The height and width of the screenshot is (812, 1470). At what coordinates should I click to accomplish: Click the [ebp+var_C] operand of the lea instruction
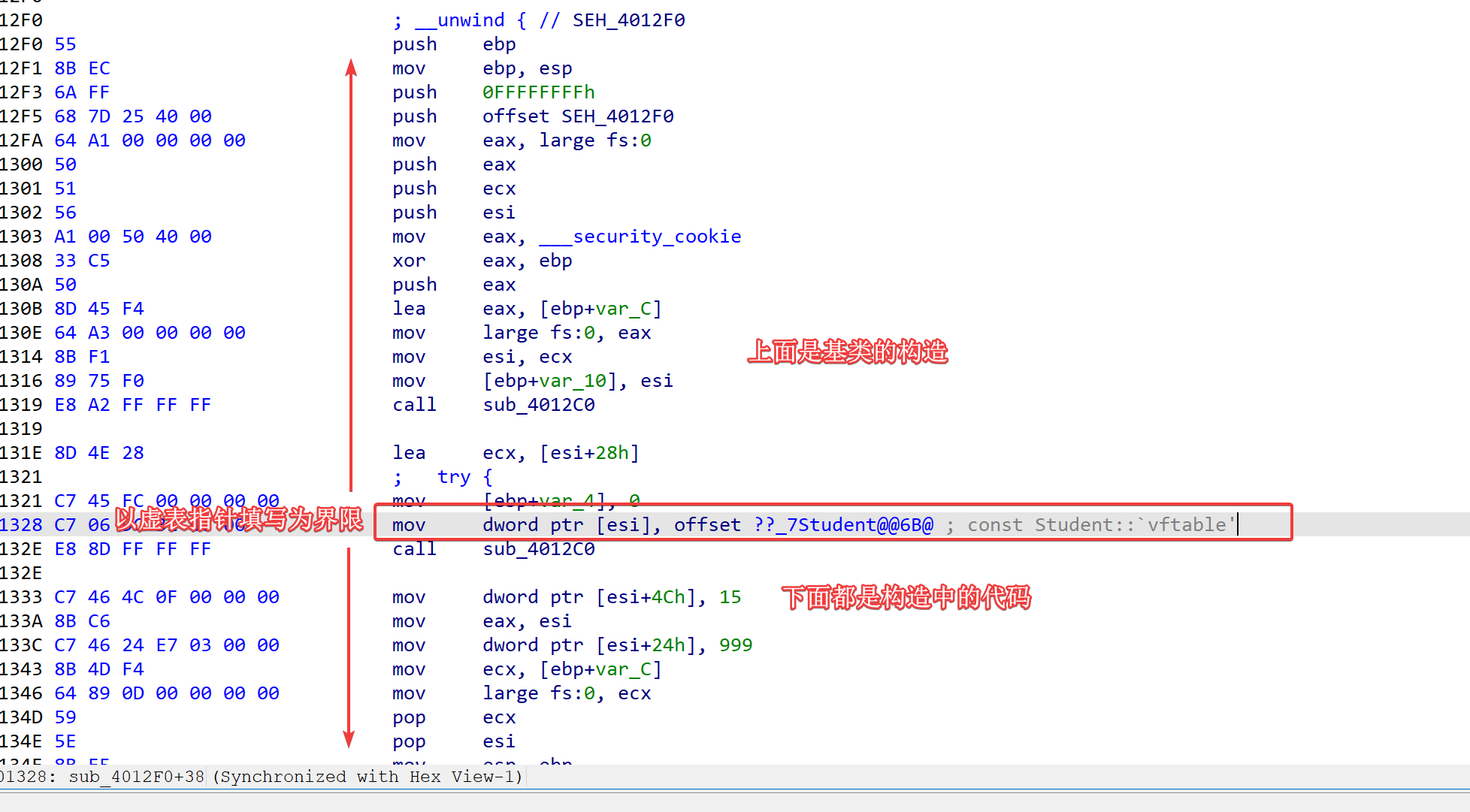coord(600,309)
